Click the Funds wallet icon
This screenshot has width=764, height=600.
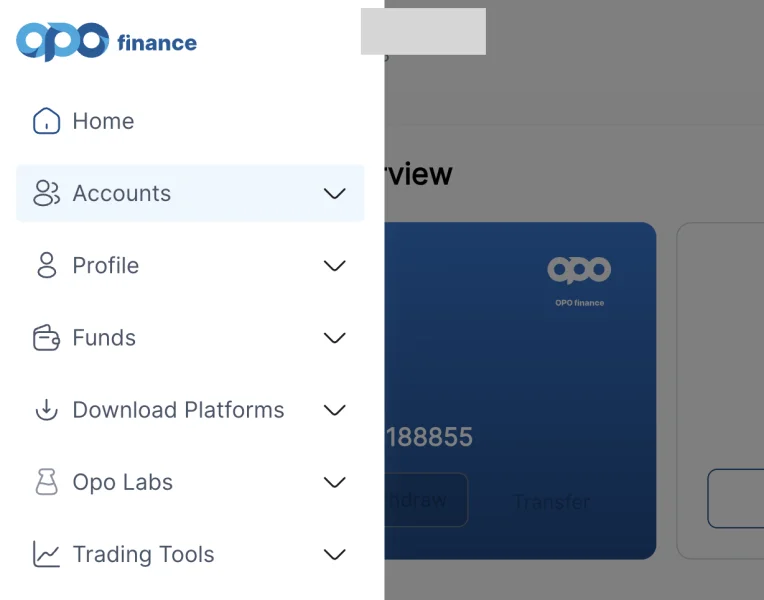46,338
